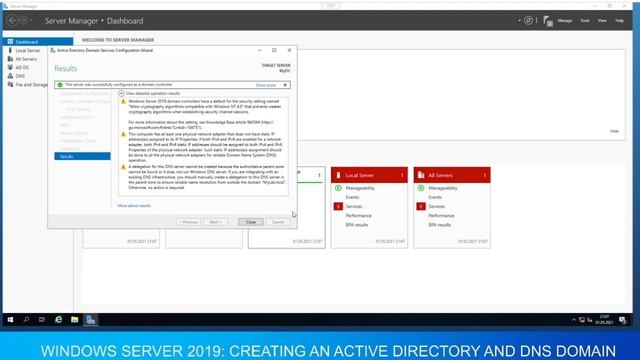Open DNS in left navigation
This screenshot has height=360, width=640.
(x=20, y=76)
